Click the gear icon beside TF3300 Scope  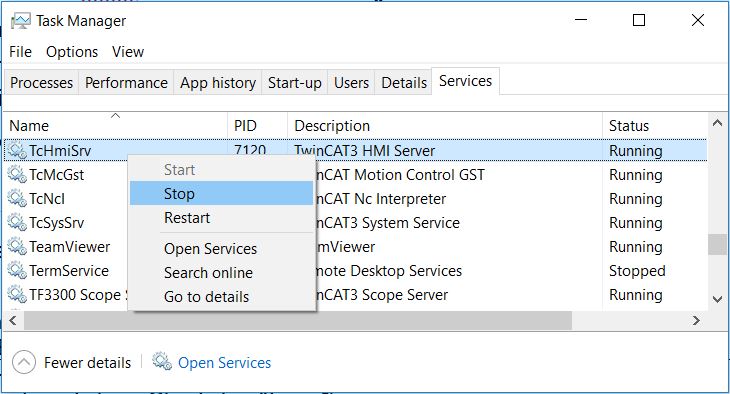17,294
